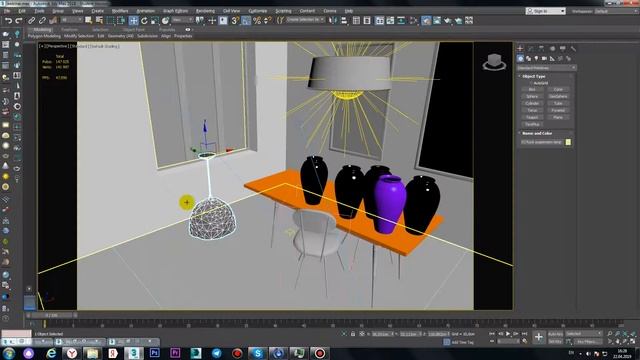Viewport: 640px width, 360px height.
Task: Open the File menu
Action: click(7, 11)
